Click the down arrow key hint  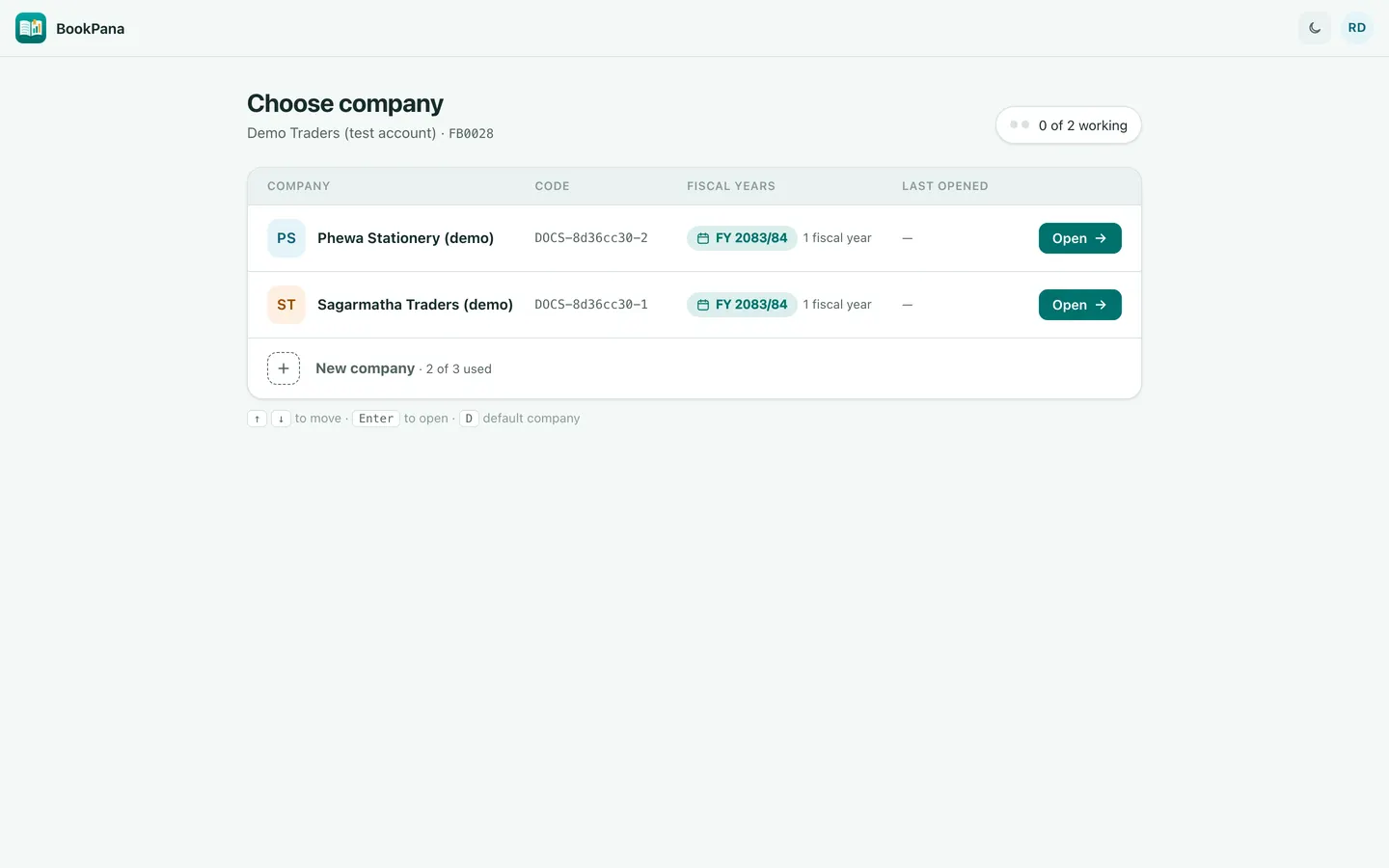[281, 419]
